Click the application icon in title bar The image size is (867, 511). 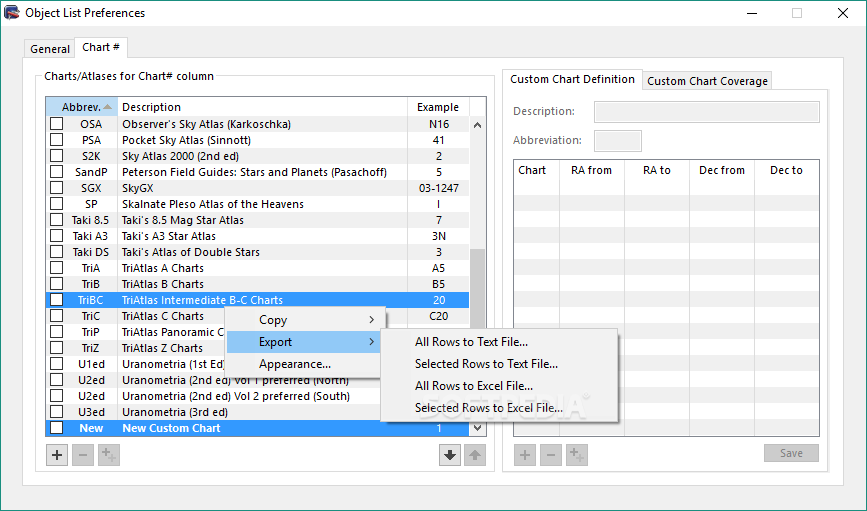[12, 12]
